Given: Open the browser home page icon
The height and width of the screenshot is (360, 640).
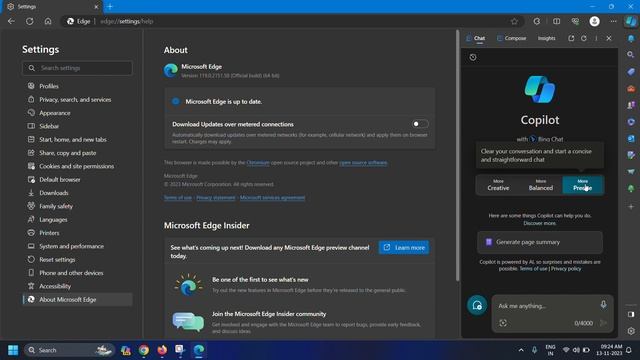Looking at the screenshot, I should [48, 21].
